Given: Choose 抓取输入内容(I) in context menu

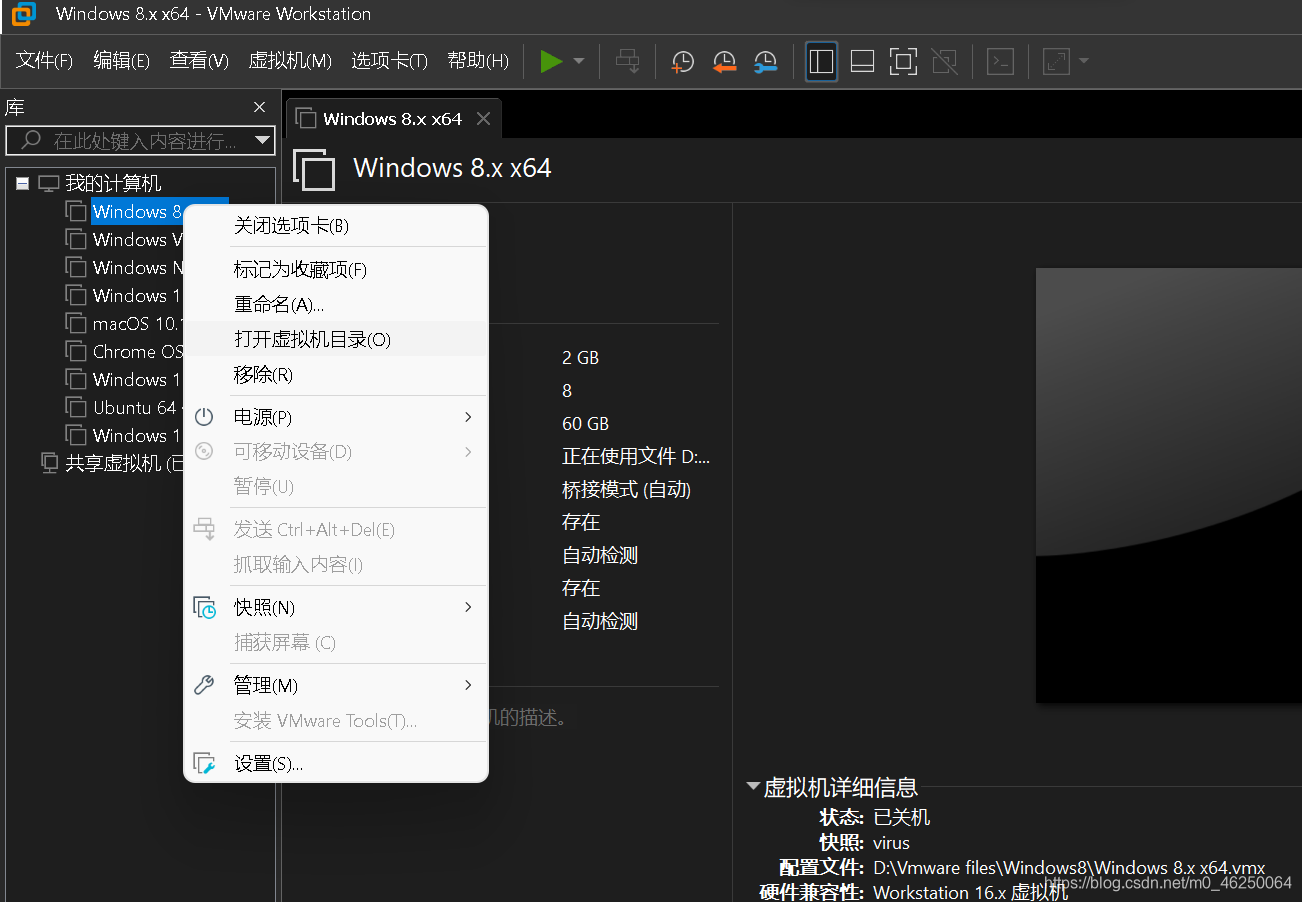Looking at the screenshot, I should click(x=336, y=564).
